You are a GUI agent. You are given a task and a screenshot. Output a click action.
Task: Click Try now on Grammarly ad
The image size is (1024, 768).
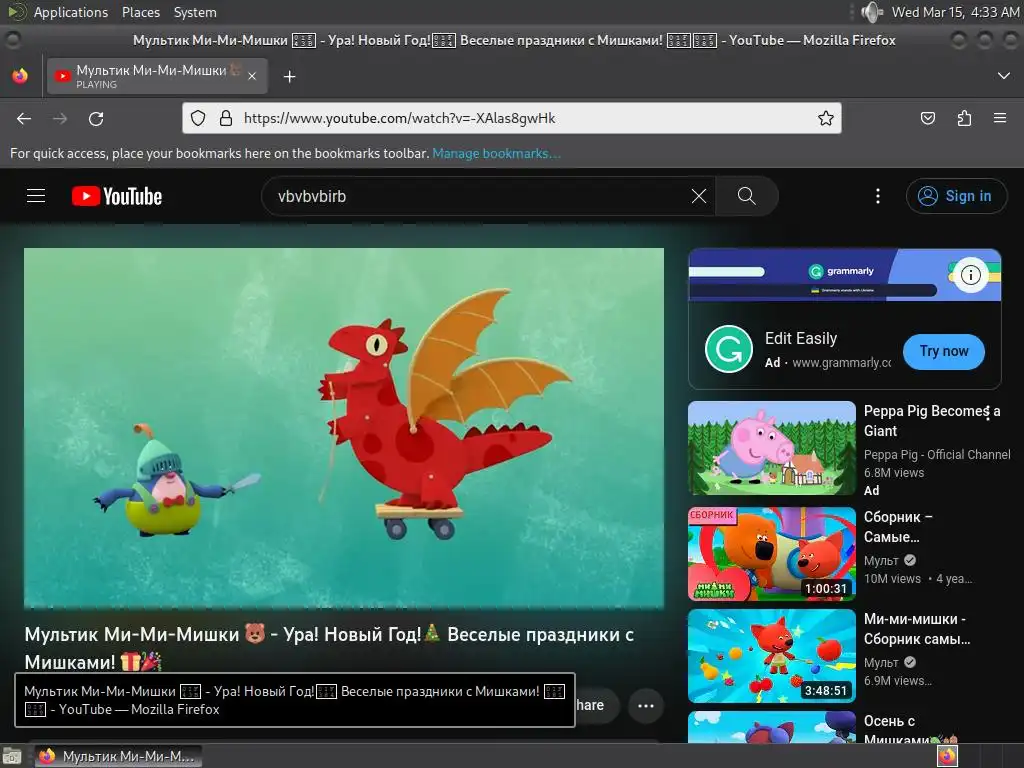coord(944,351)
